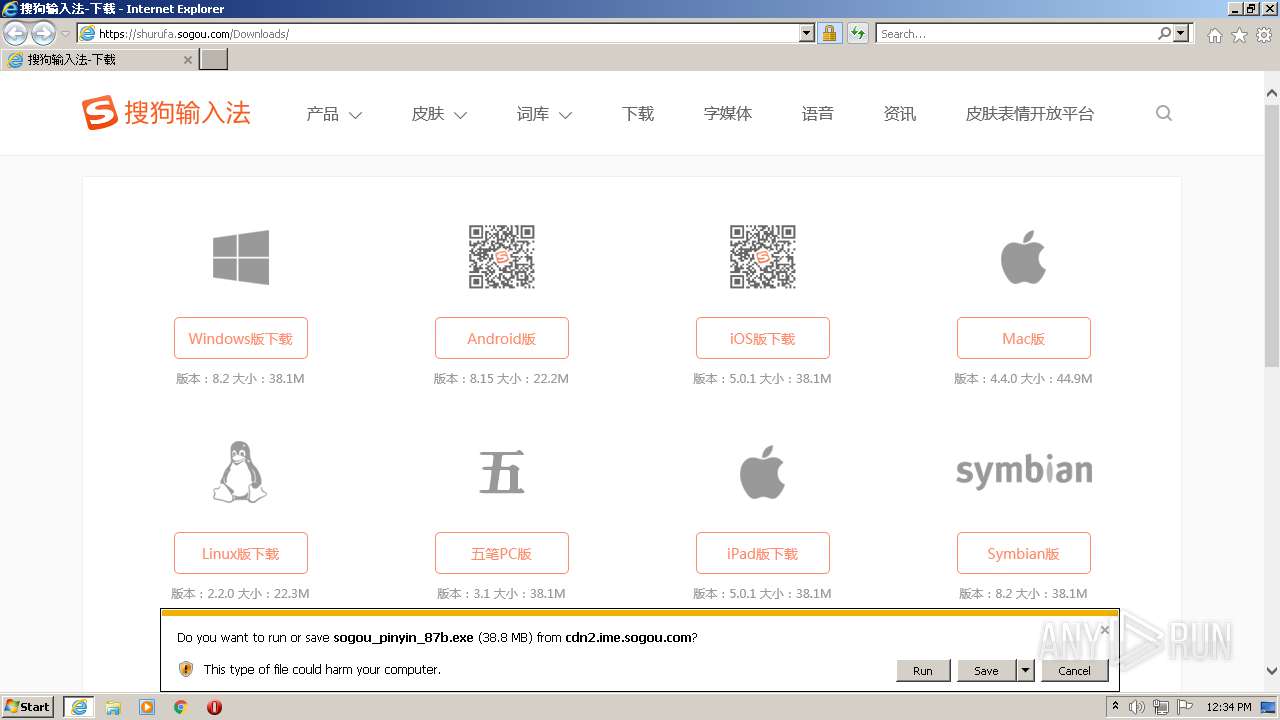The height and width of the screenshot is (720, 1280).
Task: Open the address bar dropdown arrow
Action: (x=807, y=33)
